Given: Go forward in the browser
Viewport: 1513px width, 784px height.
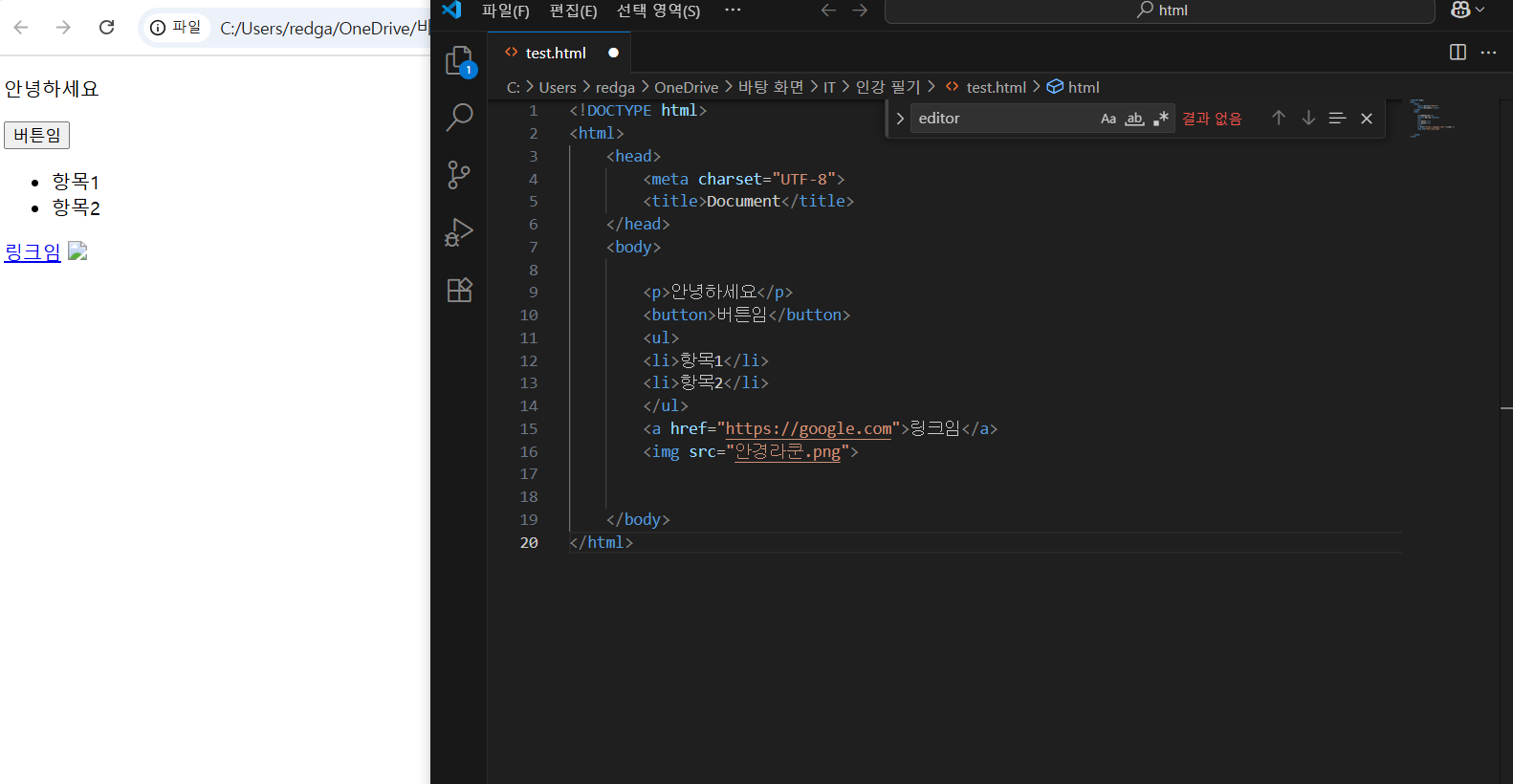Looking at the screenshot, I should (x=63, y=27).
